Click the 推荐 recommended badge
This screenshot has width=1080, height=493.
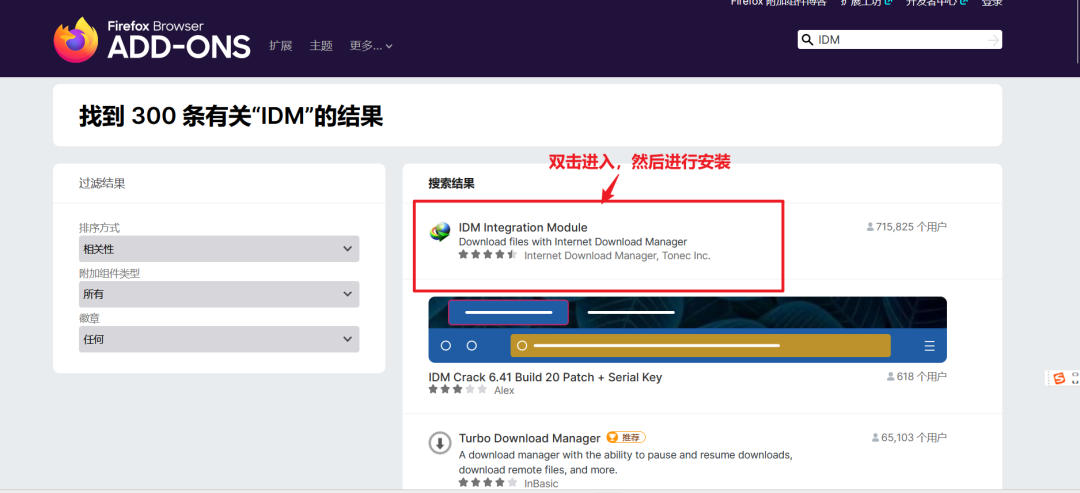[x=626, y=437]
